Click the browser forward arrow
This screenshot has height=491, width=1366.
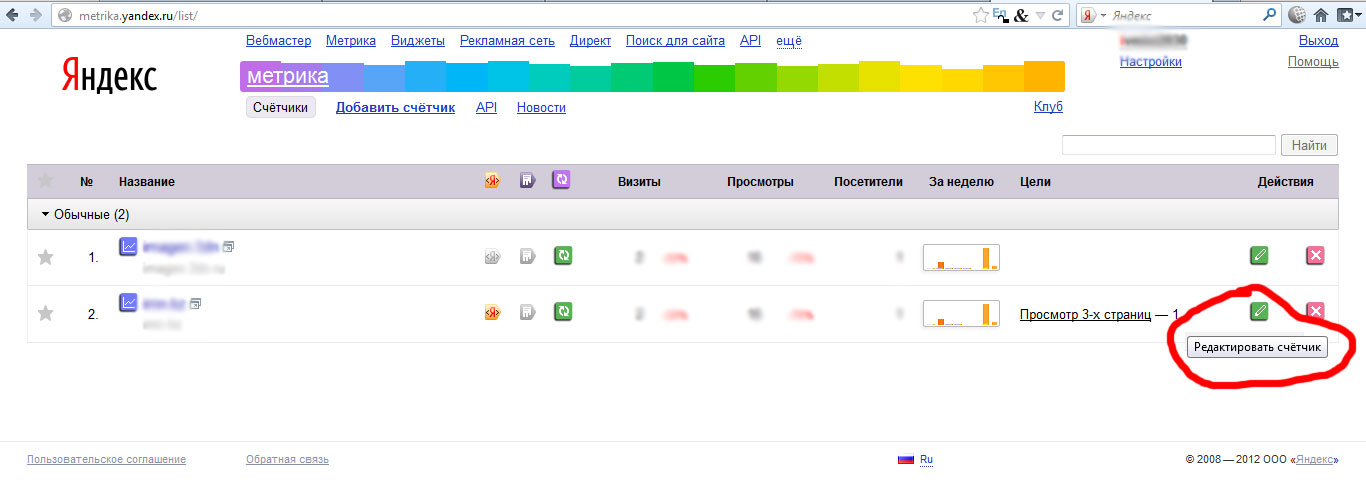point(36,15)
